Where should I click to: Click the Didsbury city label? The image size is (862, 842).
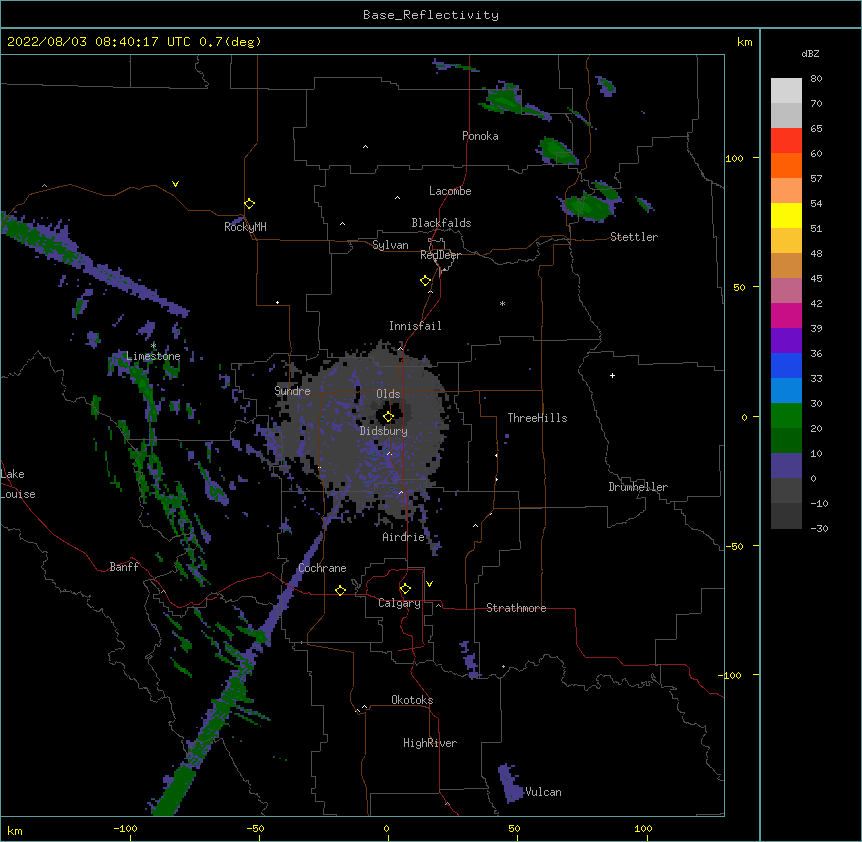pos(384,431)
